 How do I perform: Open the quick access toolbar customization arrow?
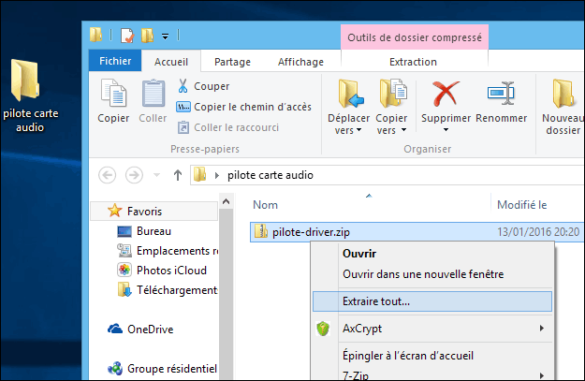[165, 36]
